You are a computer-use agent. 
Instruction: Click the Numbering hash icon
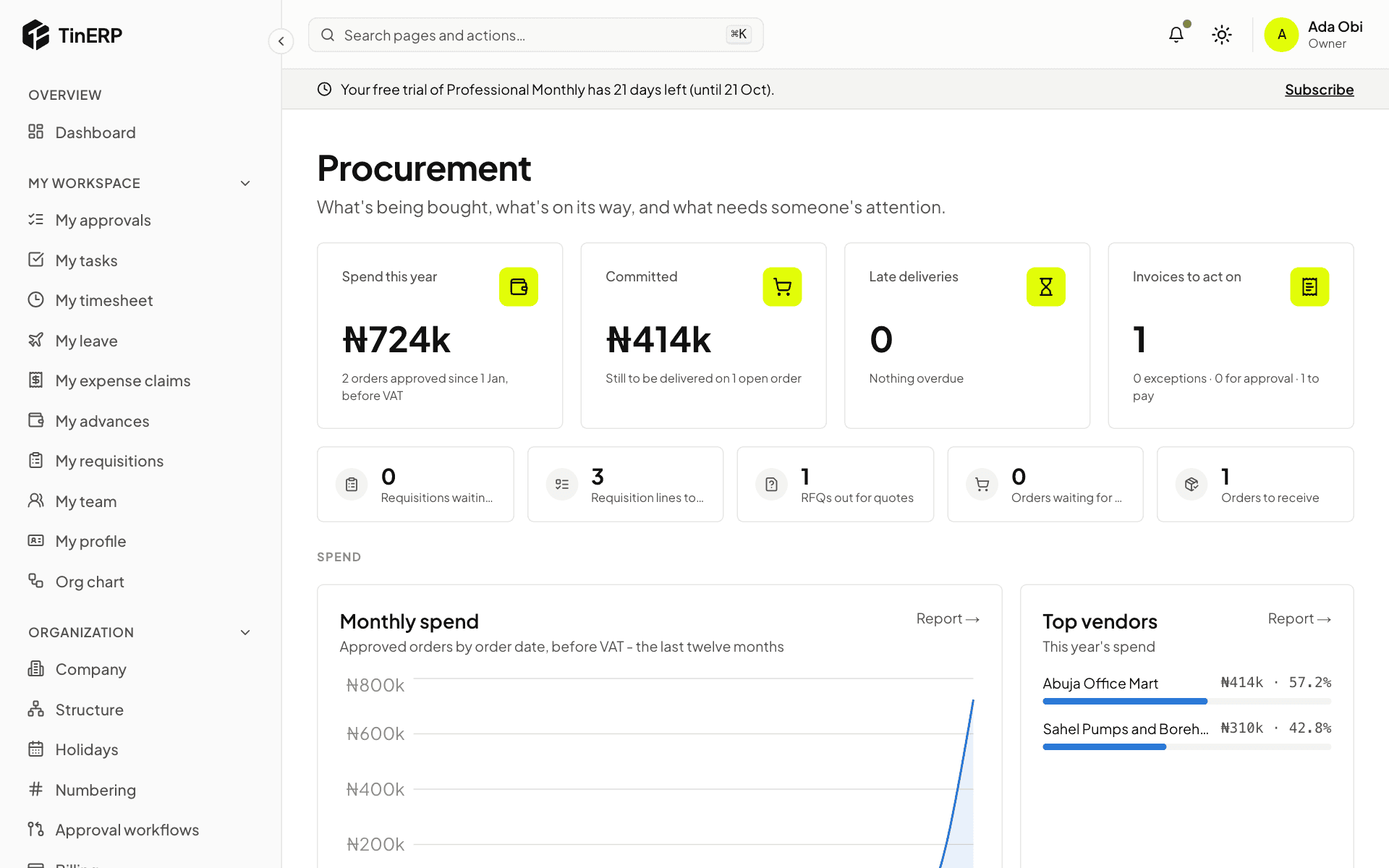pyautogui.click(x=35, y=789)
